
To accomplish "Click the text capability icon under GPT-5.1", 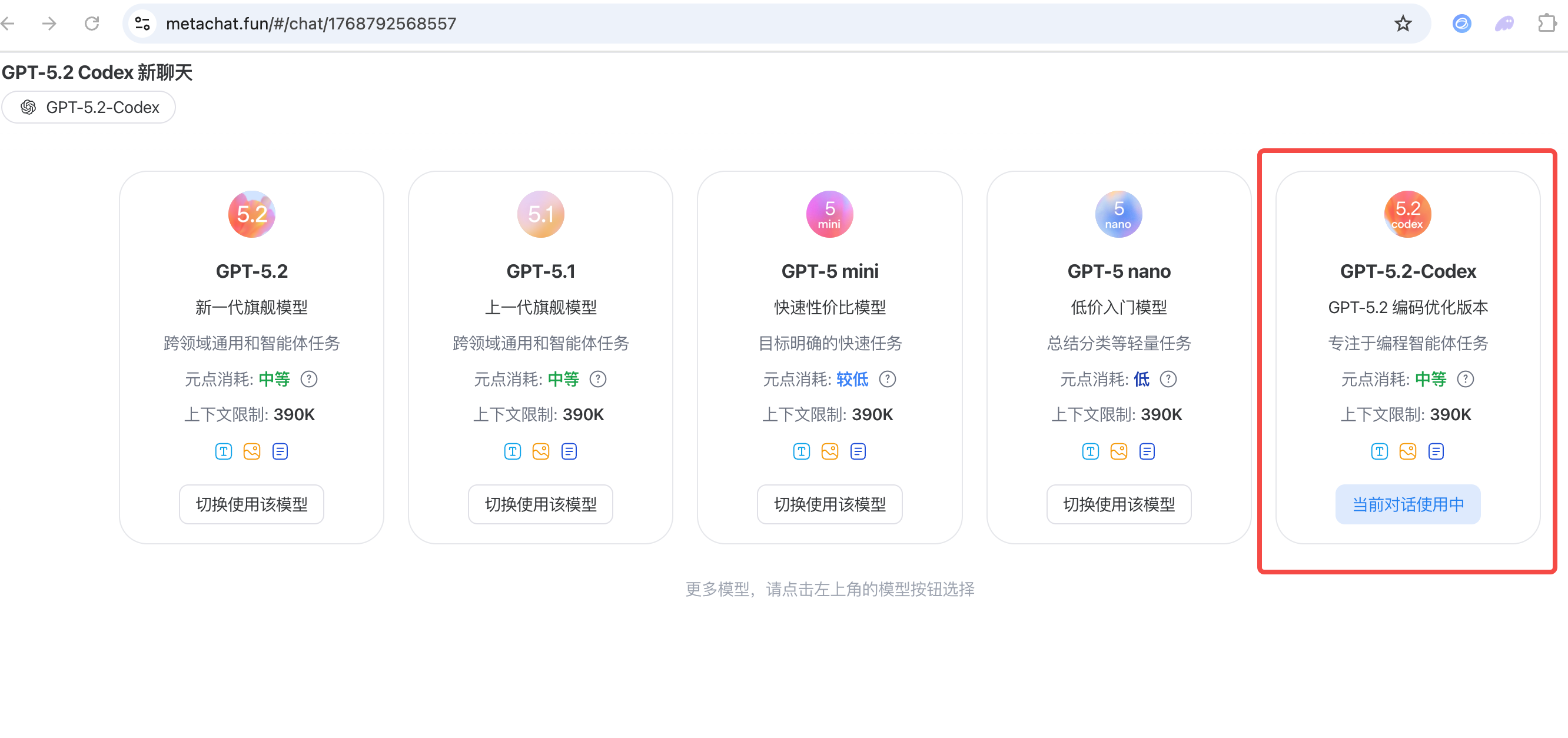I will pyautogui.click(x=513, y=451).
